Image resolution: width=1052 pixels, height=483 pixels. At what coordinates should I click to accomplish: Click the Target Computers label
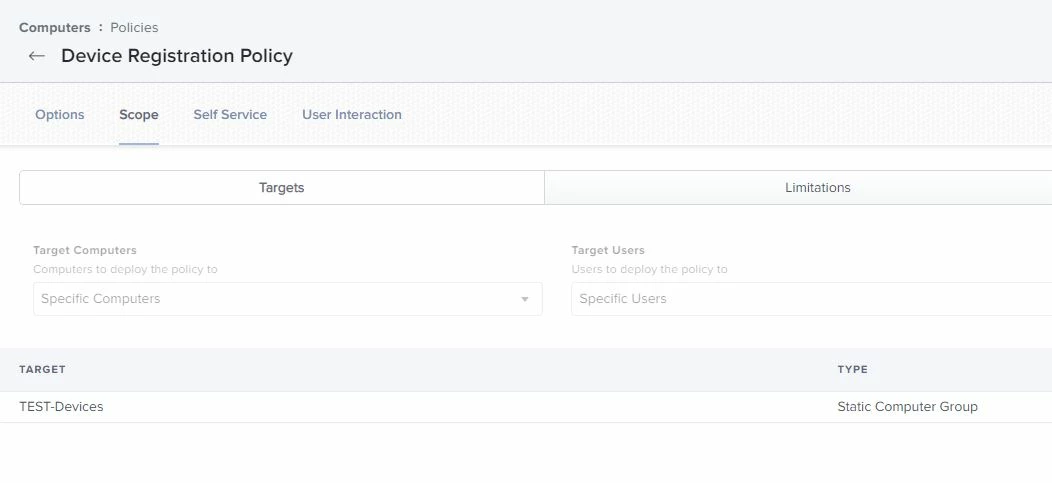tap(85, 250)
